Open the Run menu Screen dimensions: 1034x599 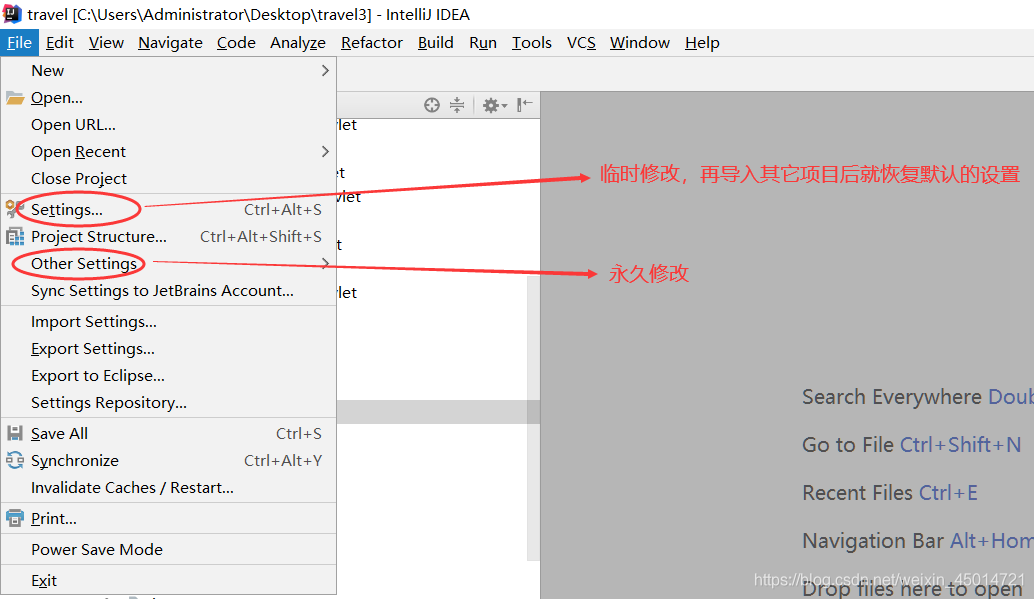point(483,43)
